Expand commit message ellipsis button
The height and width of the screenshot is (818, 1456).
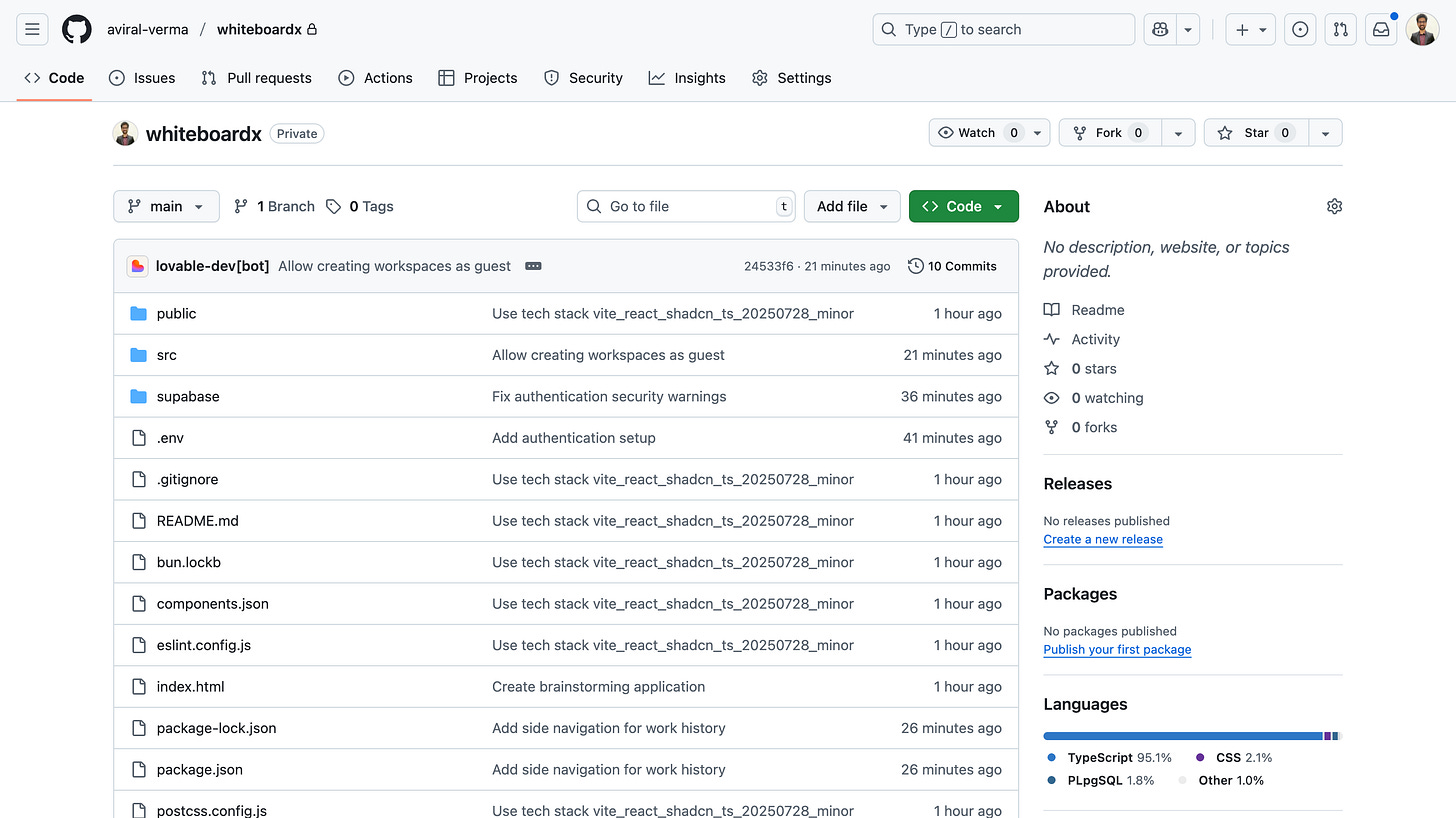(533, 266)
